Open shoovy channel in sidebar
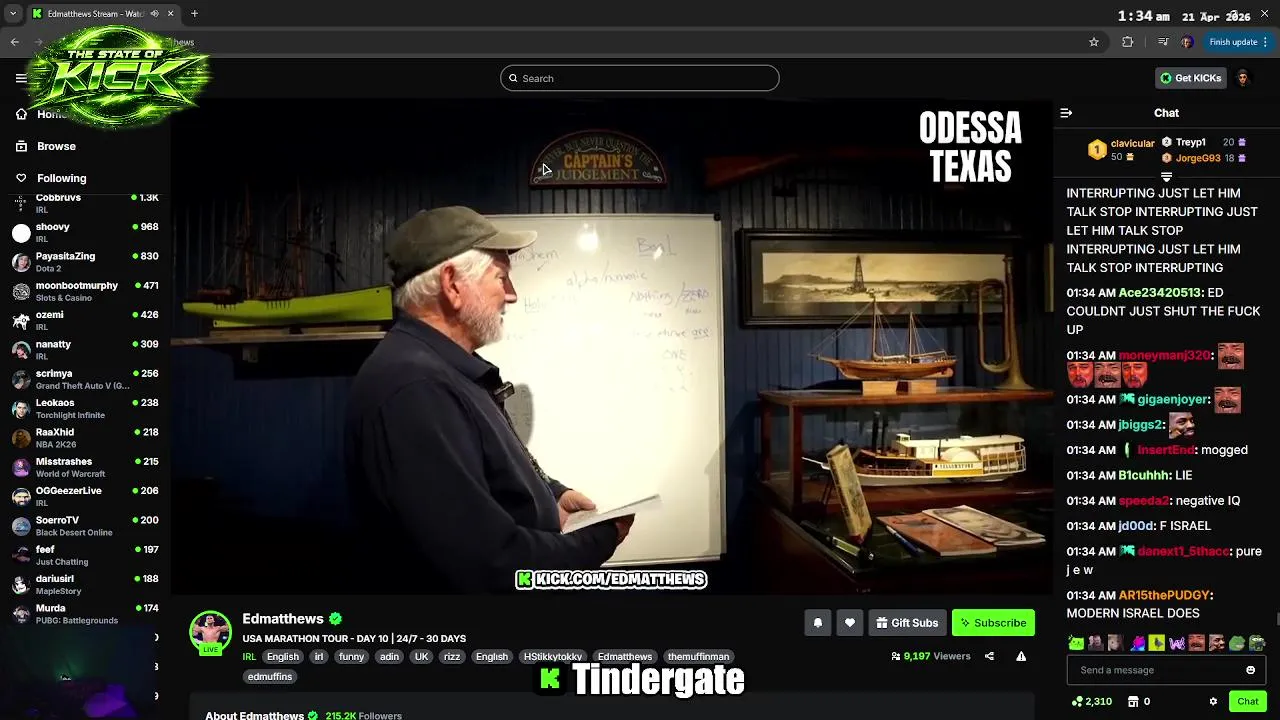This screenshot has height=720, width=1280. [x=85, y=232]
